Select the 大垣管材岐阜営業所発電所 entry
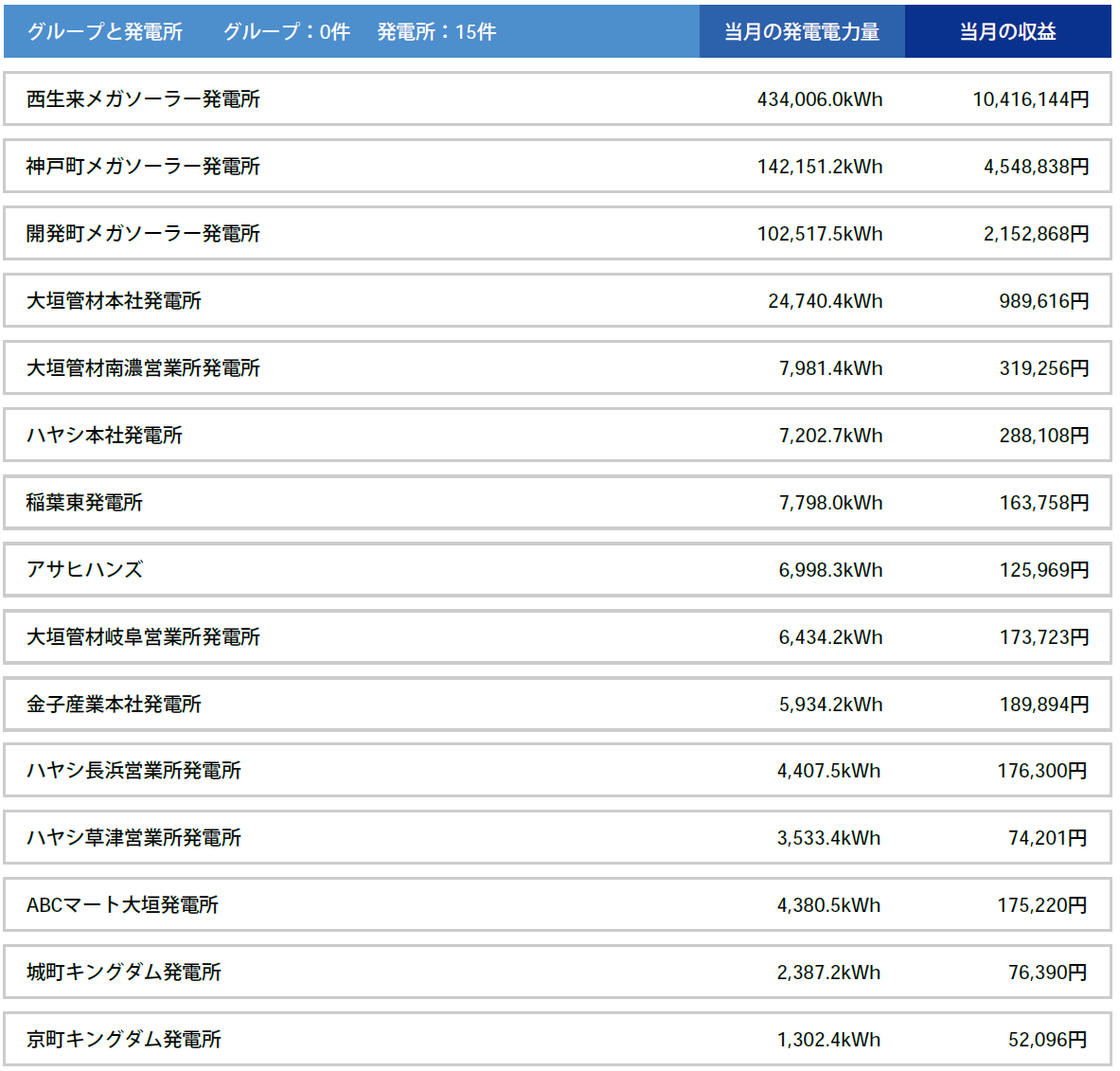The width and height of the screenshot is (1120, 1071). click(557, 636)
